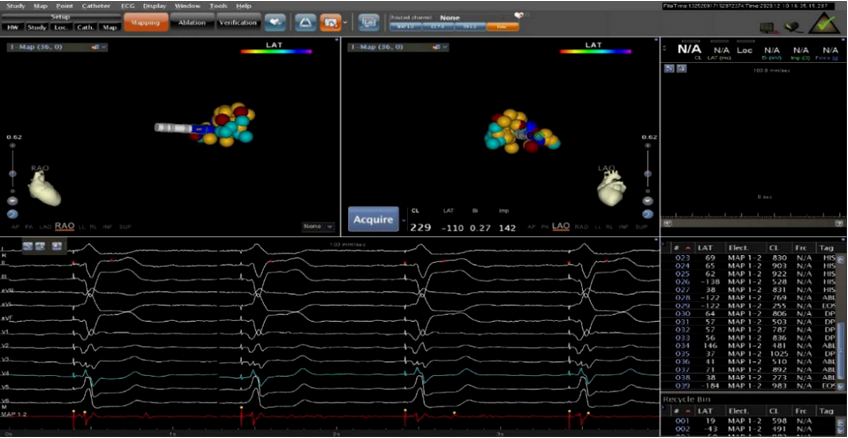Click the monitor display icon in toolbar
The height and width of the screenshot is (438, 848).
369,21
